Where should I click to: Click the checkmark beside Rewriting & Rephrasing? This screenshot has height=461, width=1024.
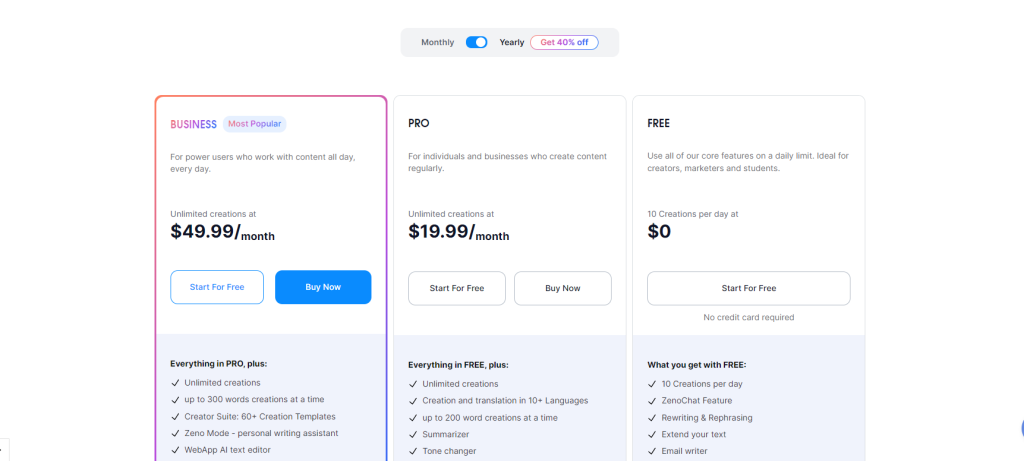(x=651, y=417)
